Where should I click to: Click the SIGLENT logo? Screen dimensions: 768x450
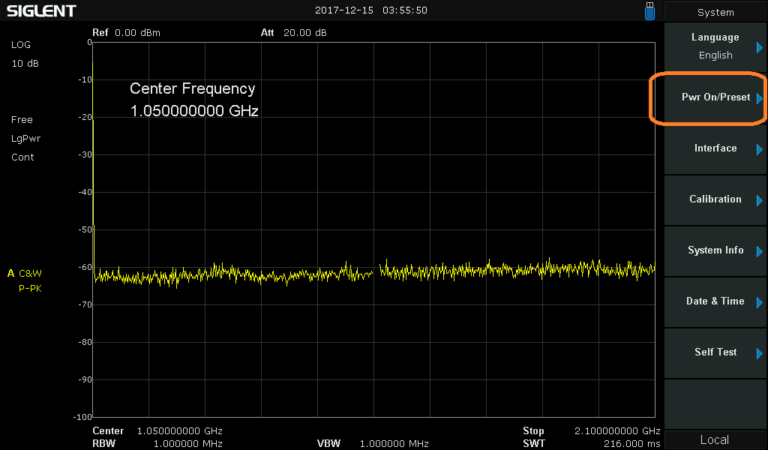point(38,11)
